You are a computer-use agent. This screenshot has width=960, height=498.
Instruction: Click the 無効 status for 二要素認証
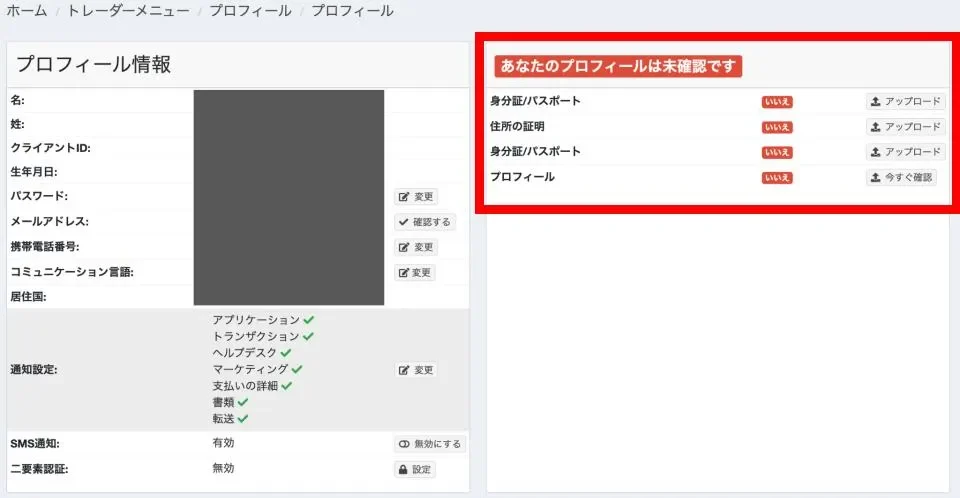click(223, 468)
